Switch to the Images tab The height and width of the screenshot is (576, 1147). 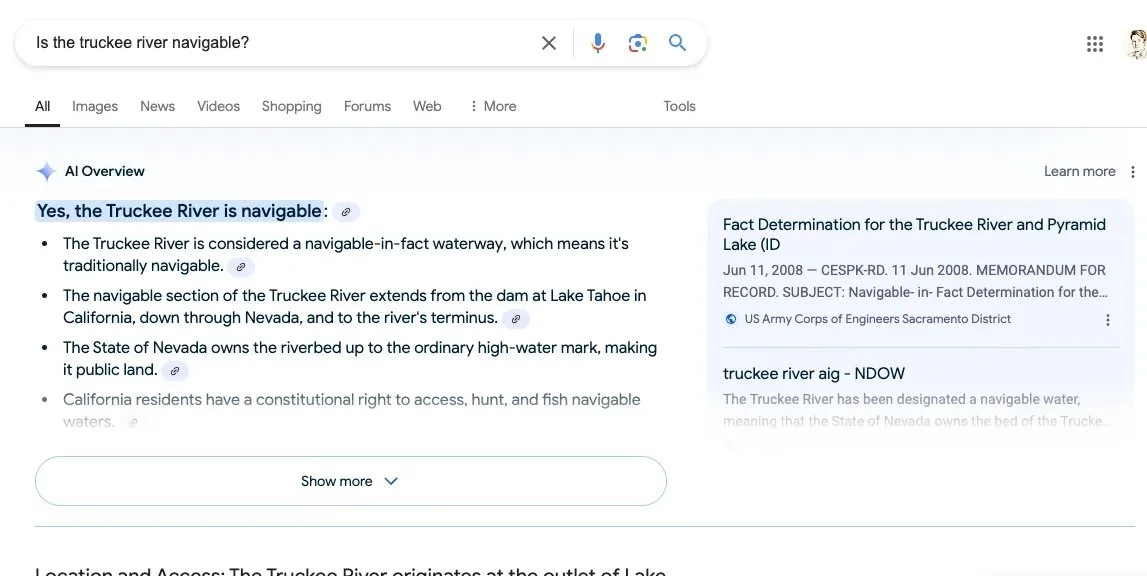95,106
